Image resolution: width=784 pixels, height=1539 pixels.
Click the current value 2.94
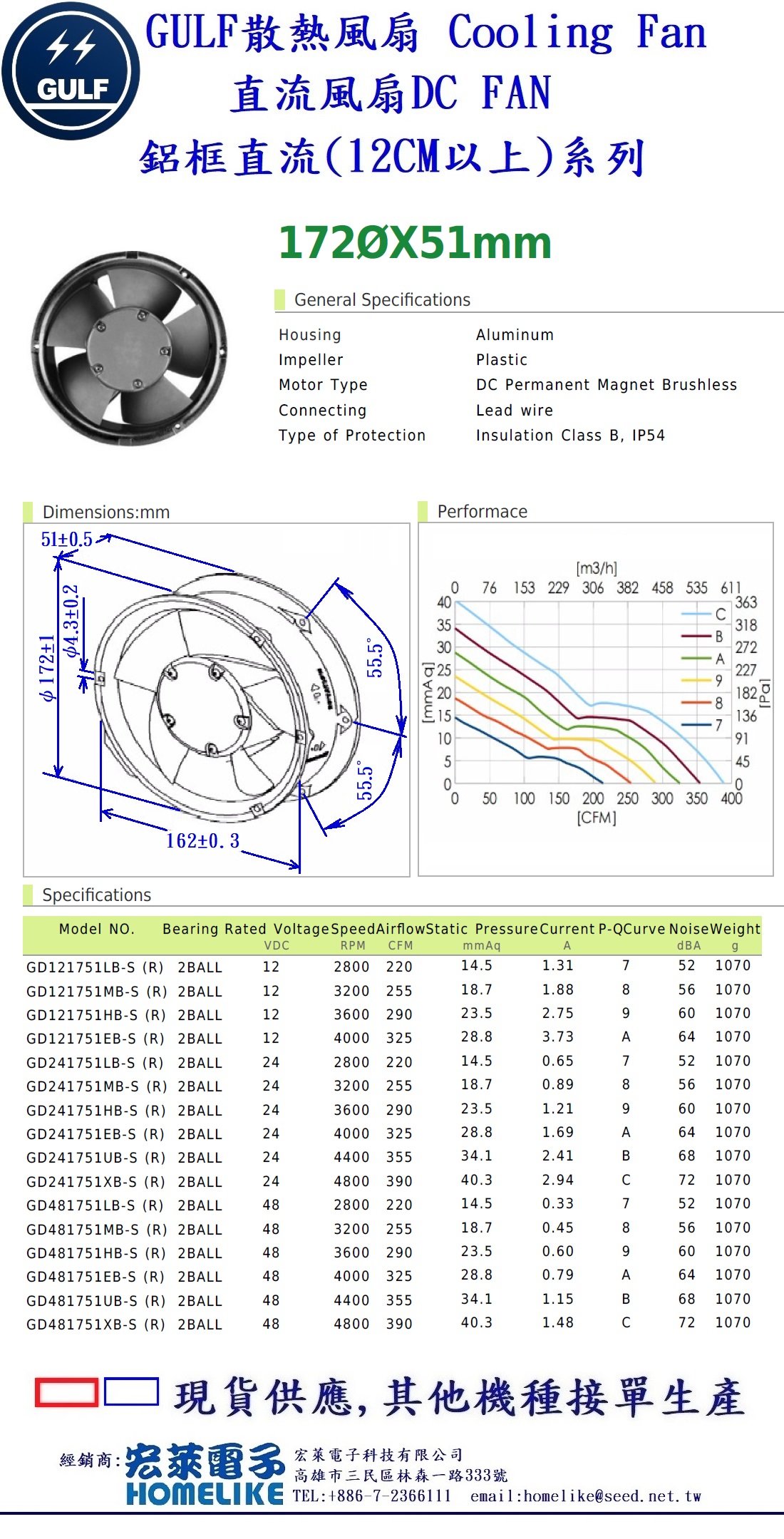[557, 1180]
